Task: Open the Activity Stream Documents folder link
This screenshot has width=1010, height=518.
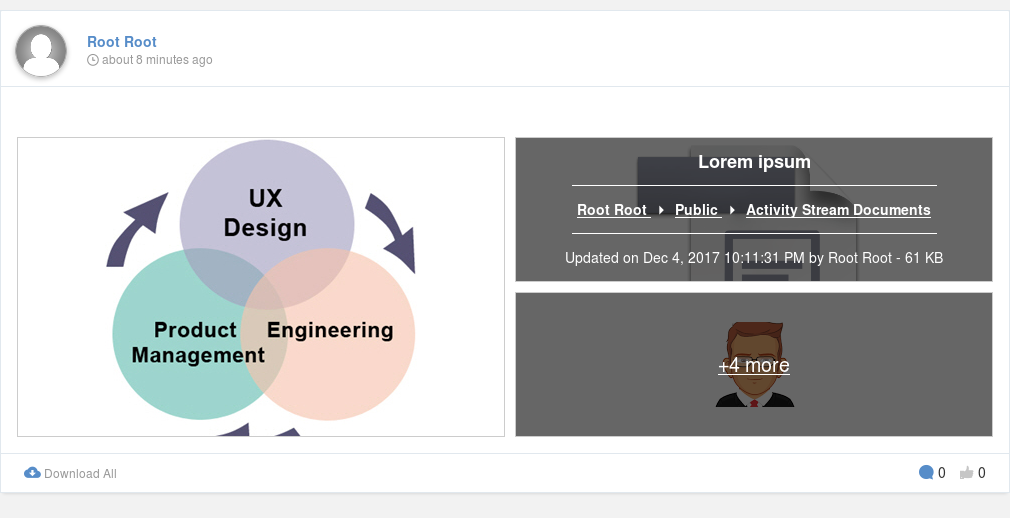Action: [838, 210]
